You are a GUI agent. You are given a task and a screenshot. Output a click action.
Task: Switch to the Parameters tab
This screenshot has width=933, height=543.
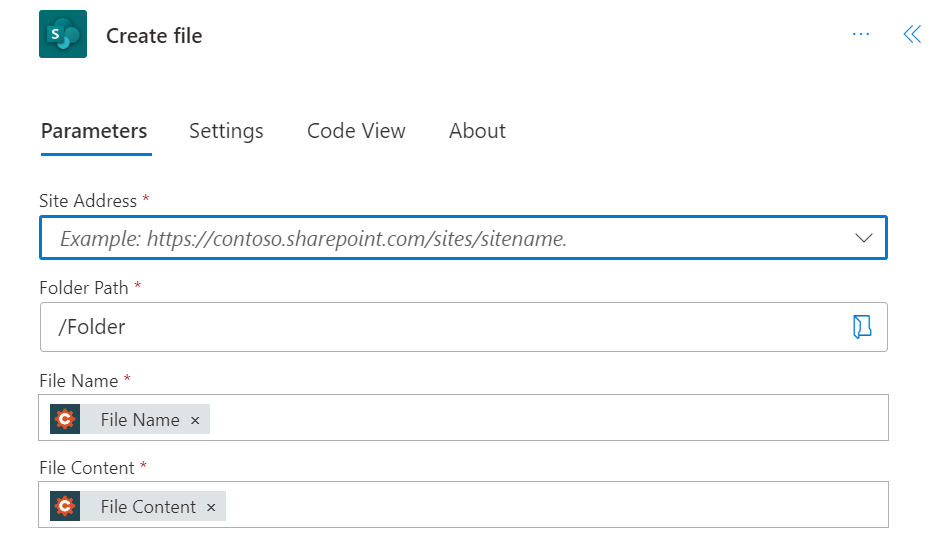(94, 131)
